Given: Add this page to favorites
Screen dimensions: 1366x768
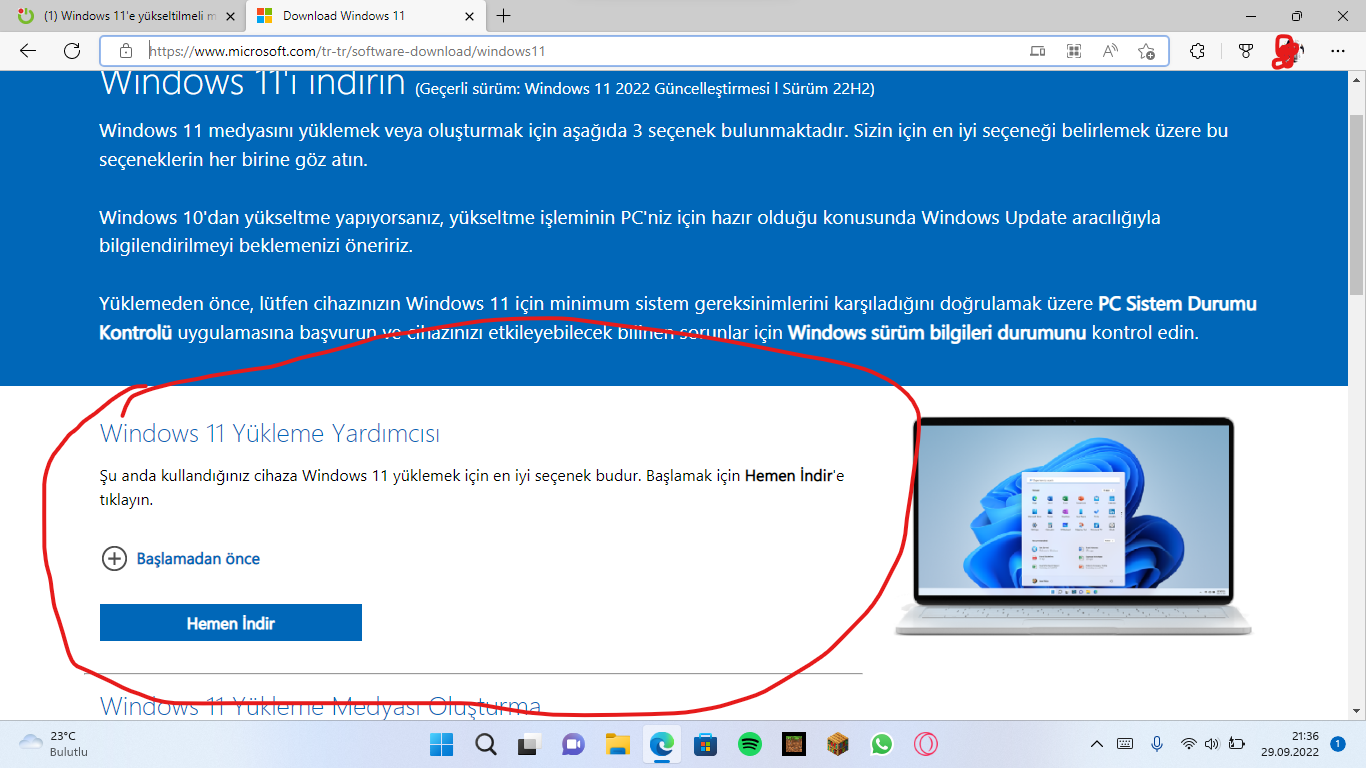Looking at the screenshot, I should [x=1146, y=51].
